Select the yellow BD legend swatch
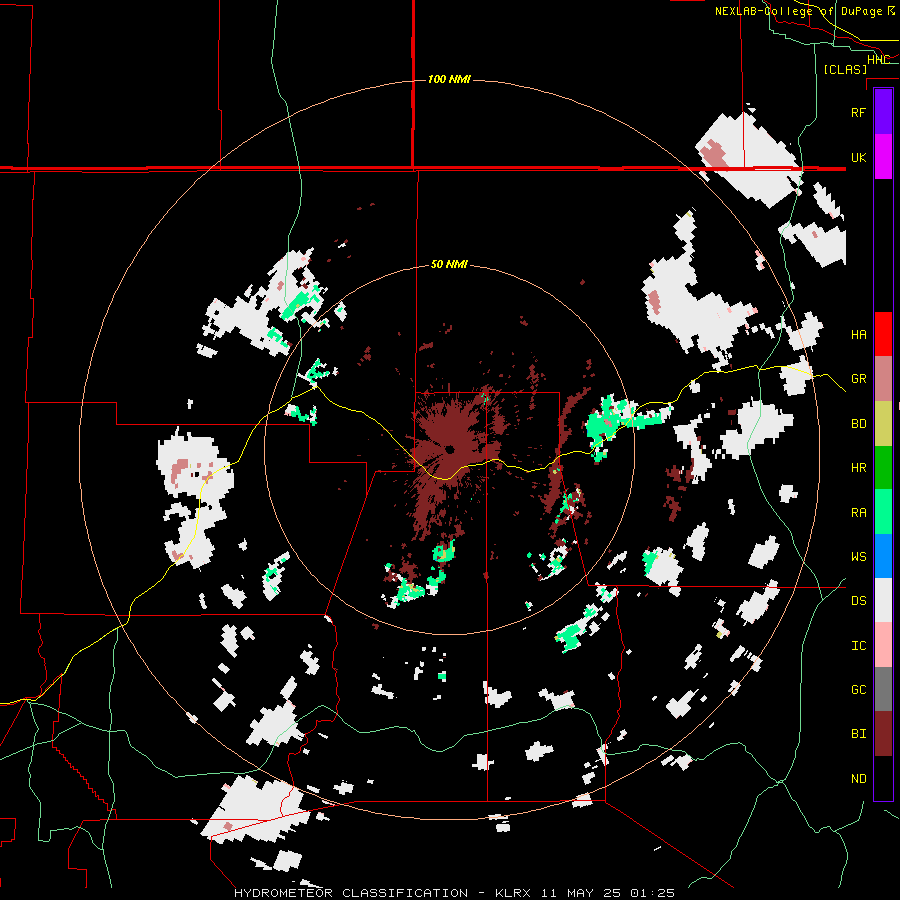Viewport: 900px width, 900px height. pos(883,424)
